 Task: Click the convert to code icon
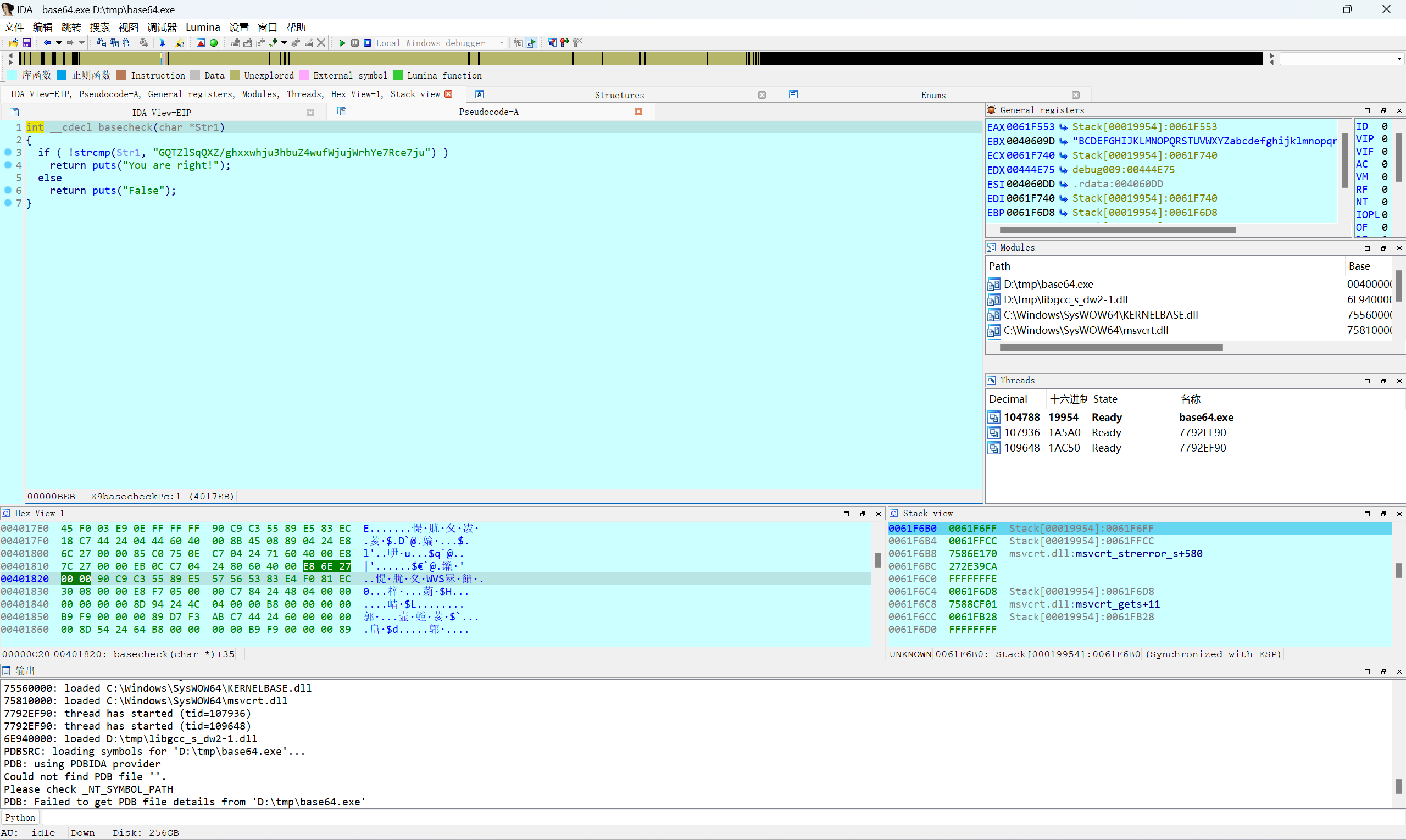[235, 43]
